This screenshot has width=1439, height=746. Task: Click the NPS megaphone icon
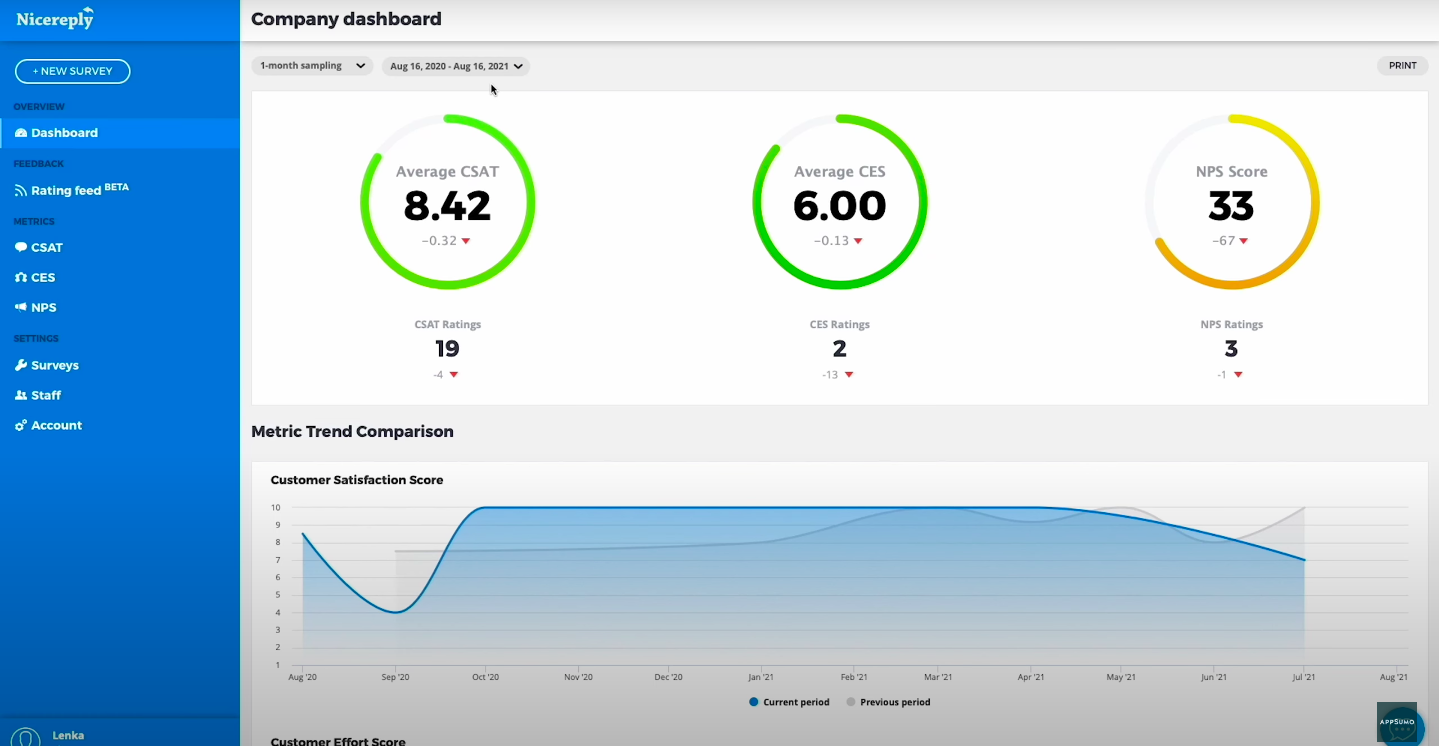tap(21, 308)
